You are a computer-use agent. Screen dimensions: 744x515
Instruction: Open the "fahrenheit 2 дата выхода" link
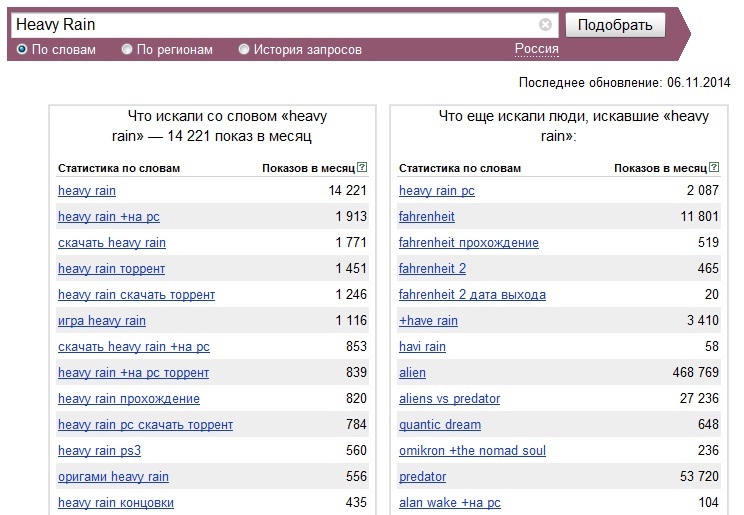click(x=472, y=295)
